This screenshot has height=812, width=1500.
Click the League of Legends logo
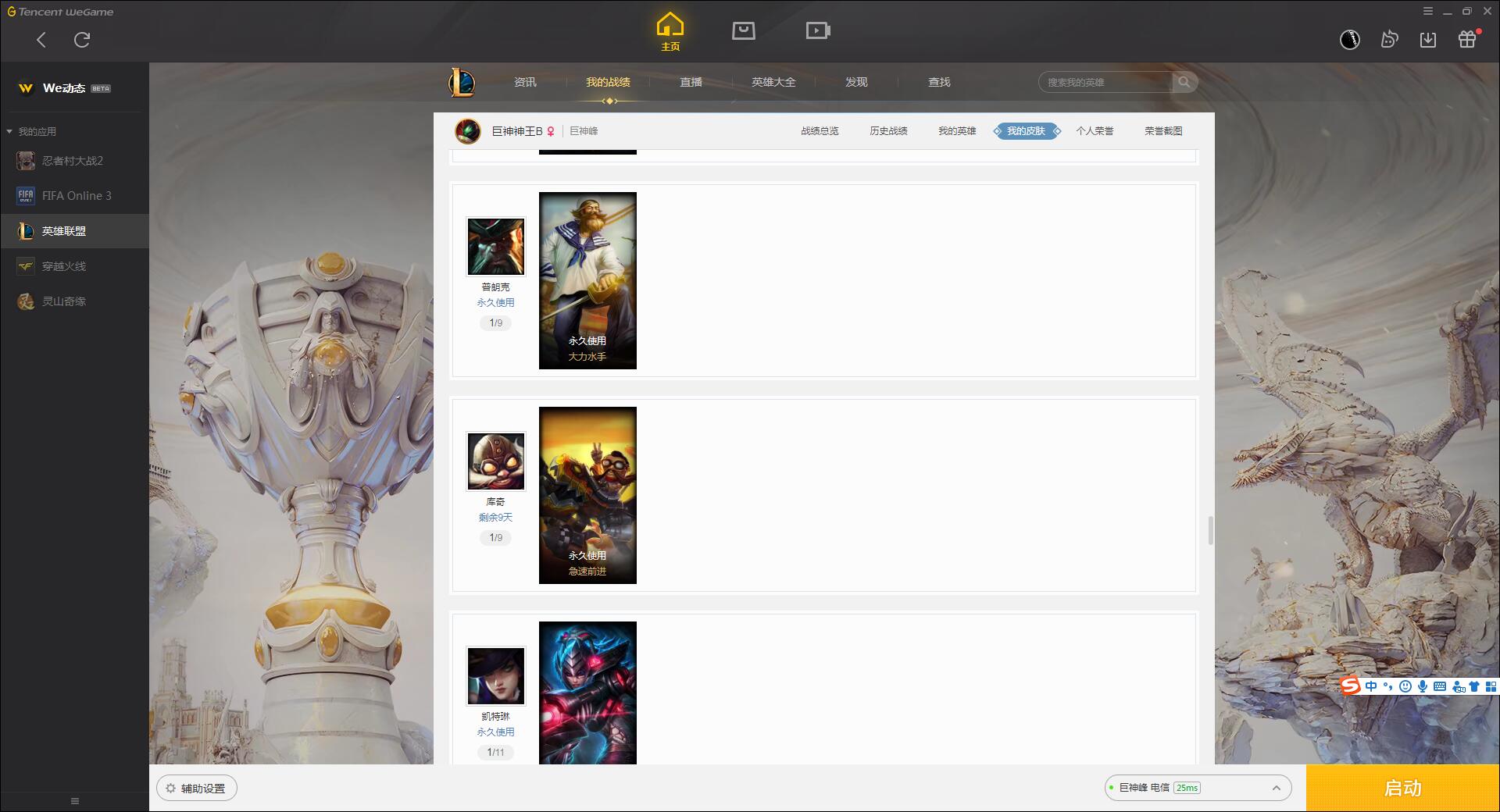click(x=462, y=82)
